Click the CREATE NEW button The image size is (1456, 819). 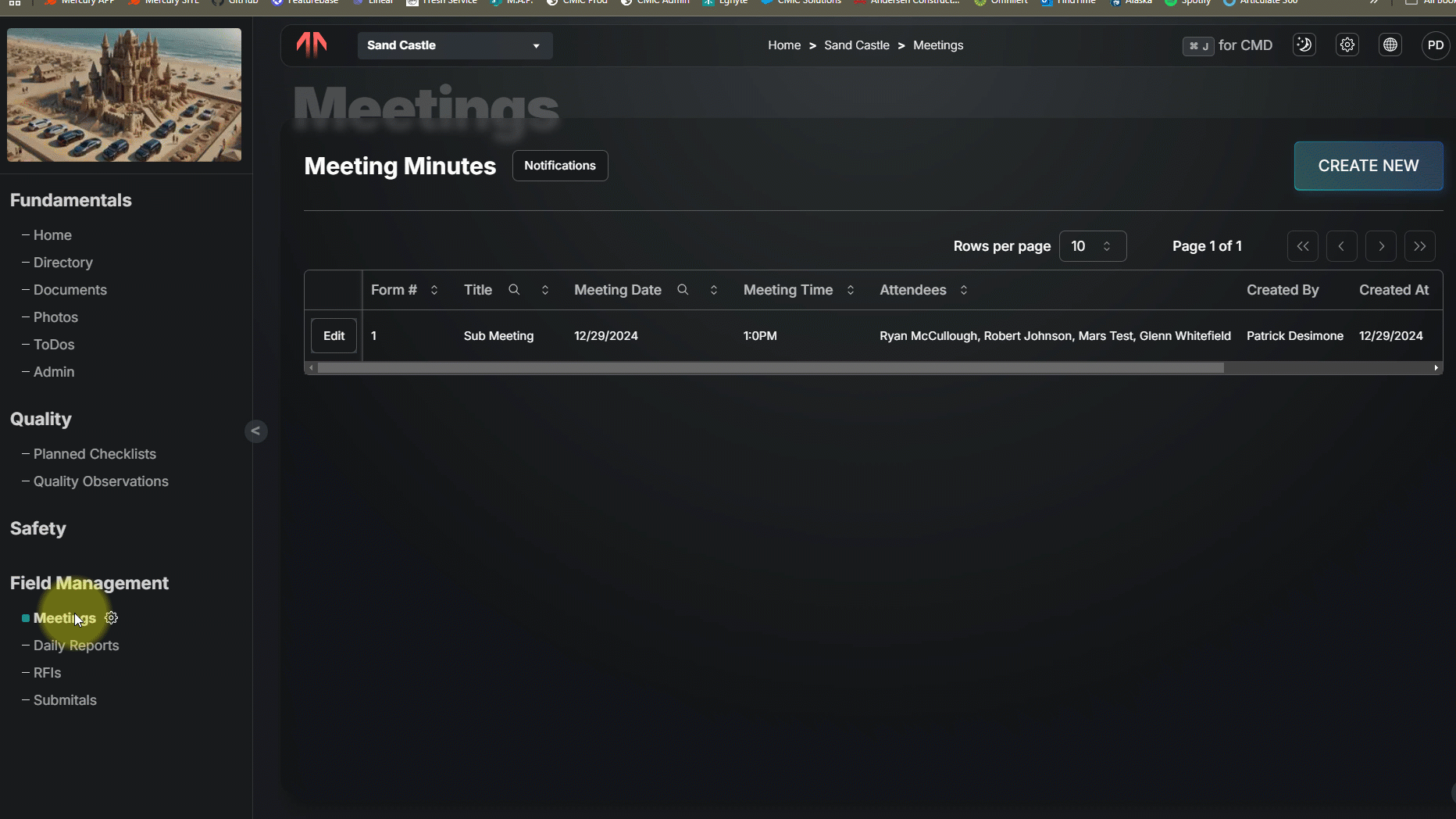1368,166
